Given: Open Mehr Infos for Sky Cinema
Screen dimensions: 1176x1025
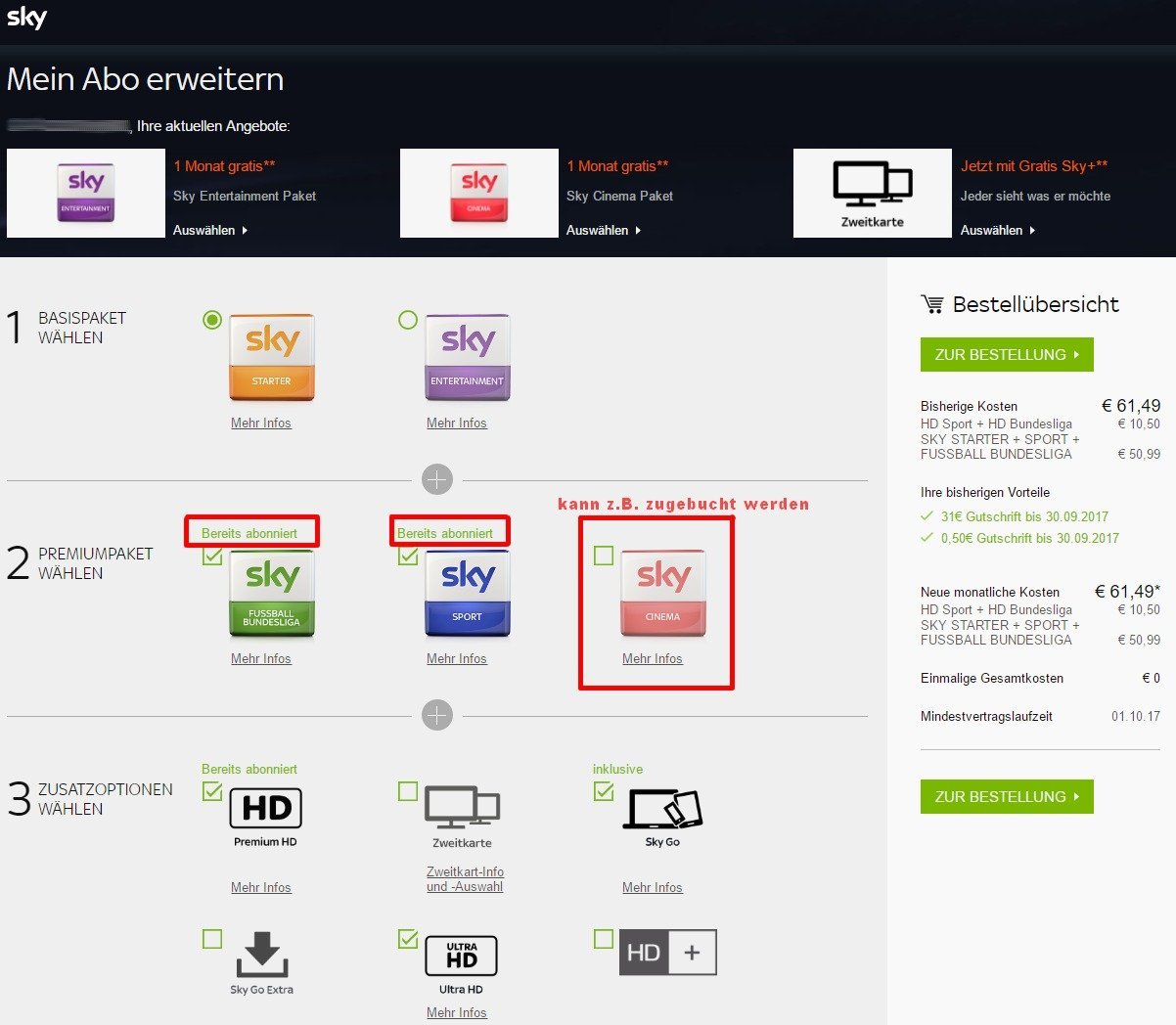Looking at the screenshot, I should pyautogui.click(x=653, y=659).
